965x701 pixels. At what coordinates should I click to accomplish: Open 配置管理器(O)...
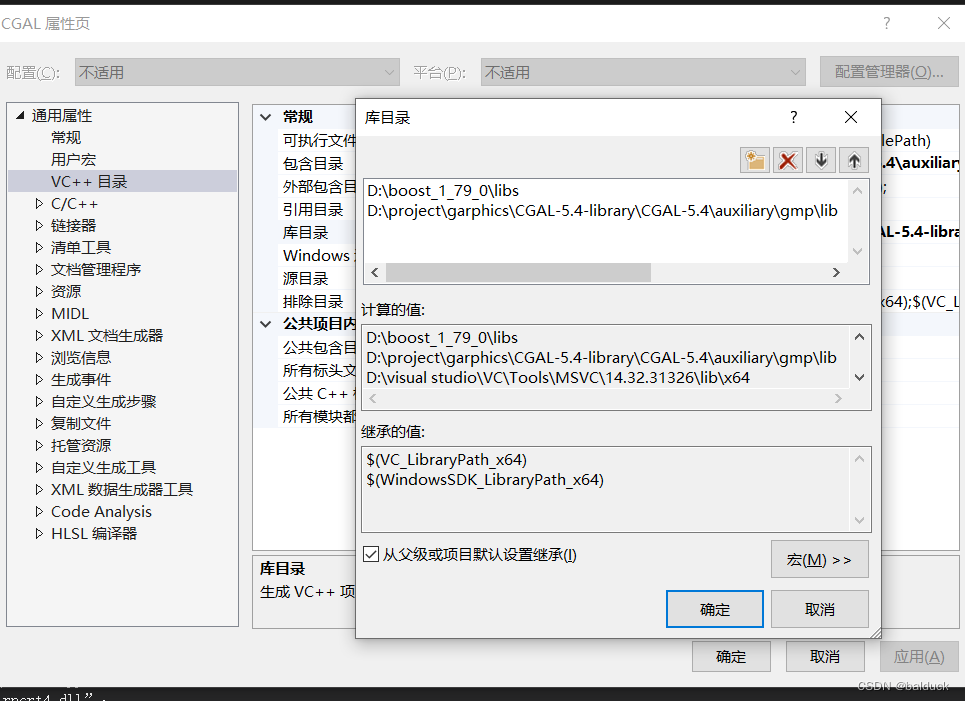point(888,71)
